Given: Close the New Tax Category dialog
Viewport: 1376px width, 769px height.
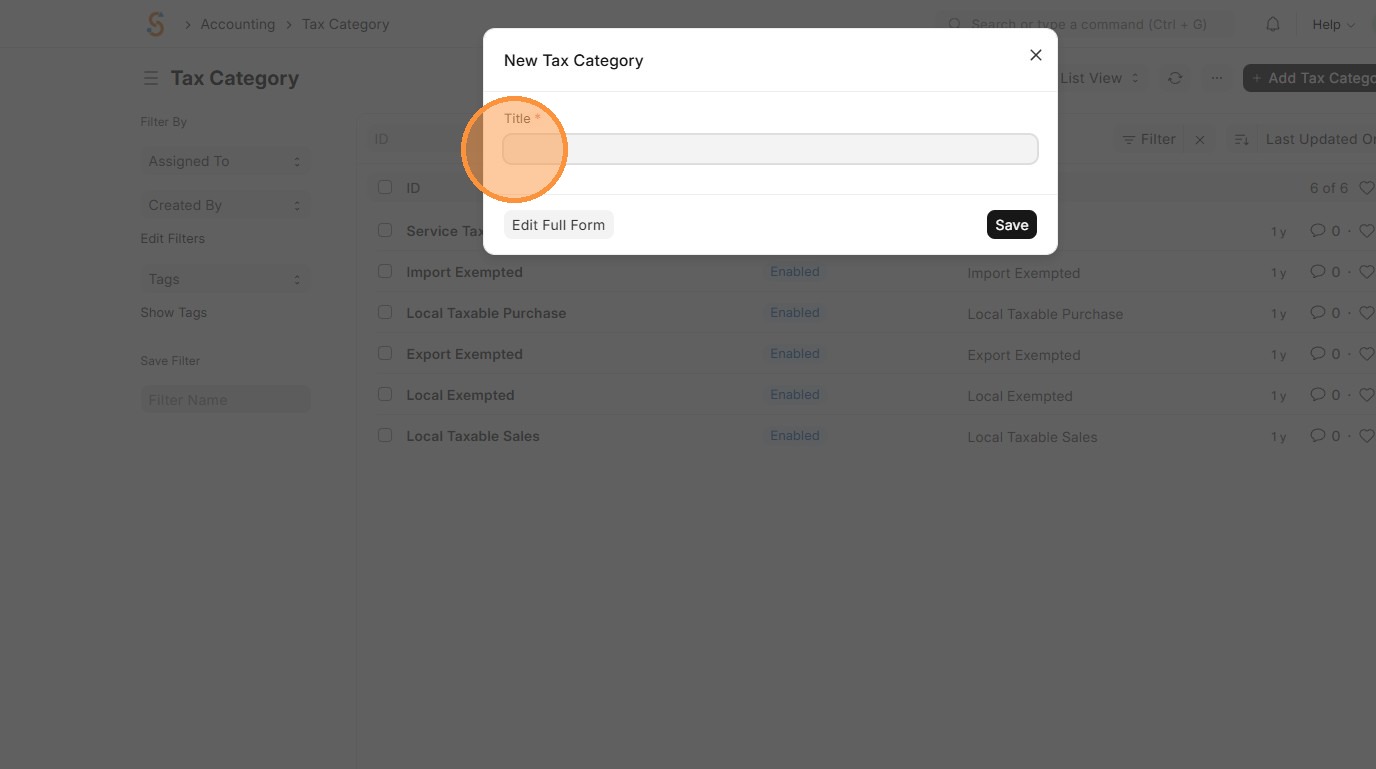Looking at the screenshot, I should click(x=1036, y=55).
